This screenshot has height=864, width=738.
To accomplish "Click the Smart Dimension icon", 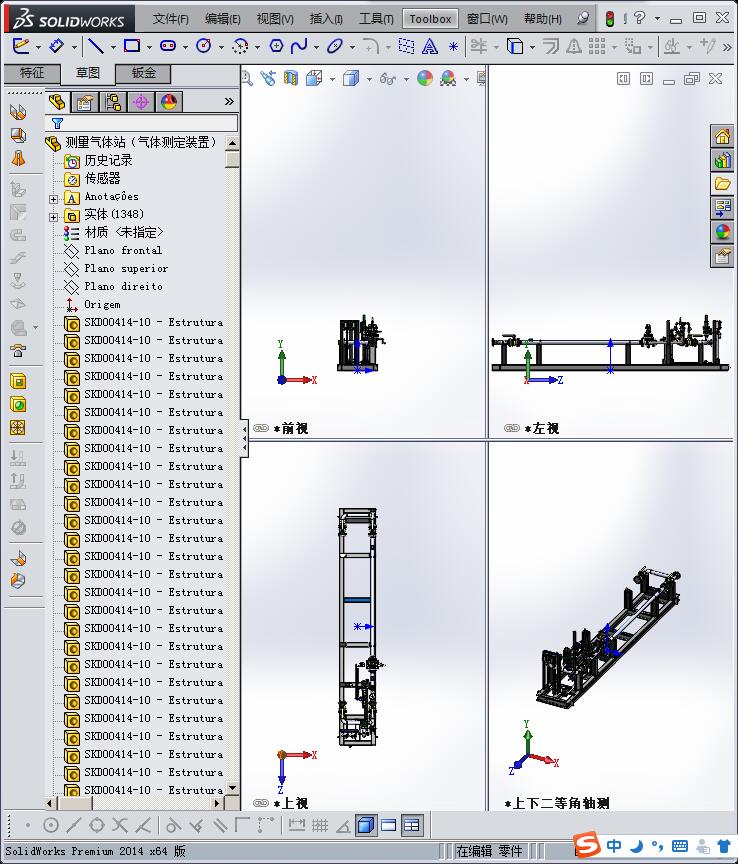I will [x=56, y=46].
